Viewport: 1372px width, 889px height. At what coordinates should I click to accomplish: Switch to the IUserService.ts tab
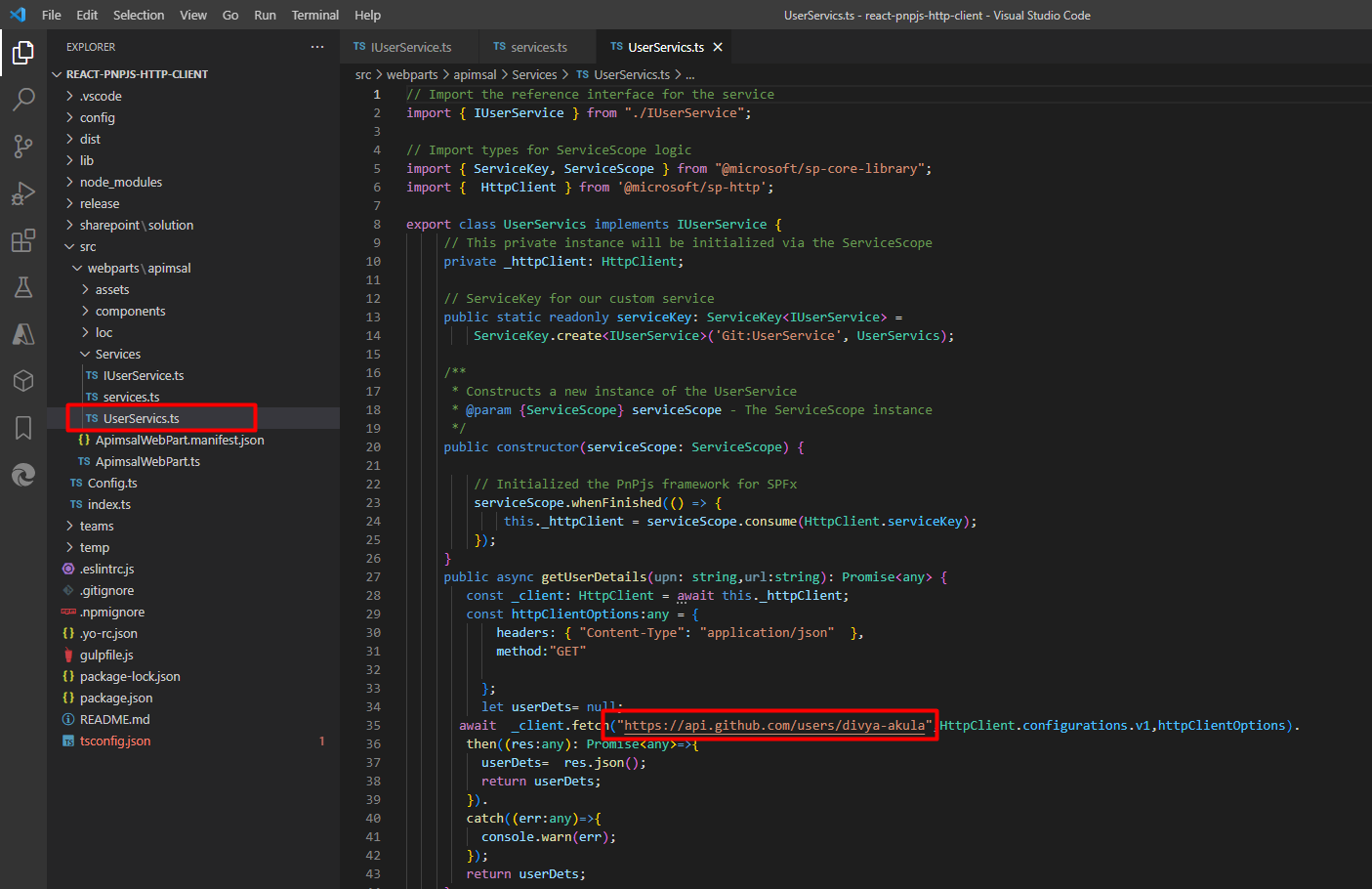pos(410,47)
